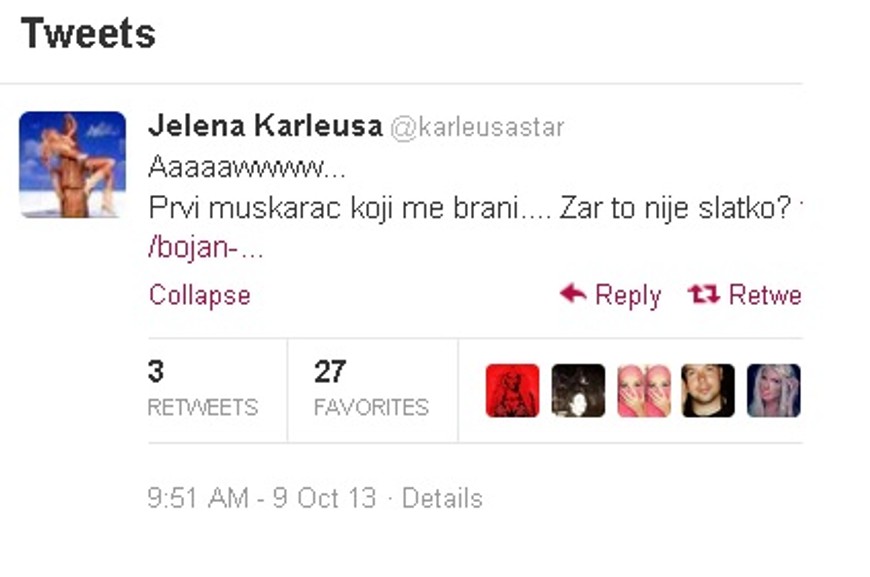Open the 9:51 AM - 9 Oct 13 timestamp
Screen dimensions: 870x577
(x=262, y=498)
